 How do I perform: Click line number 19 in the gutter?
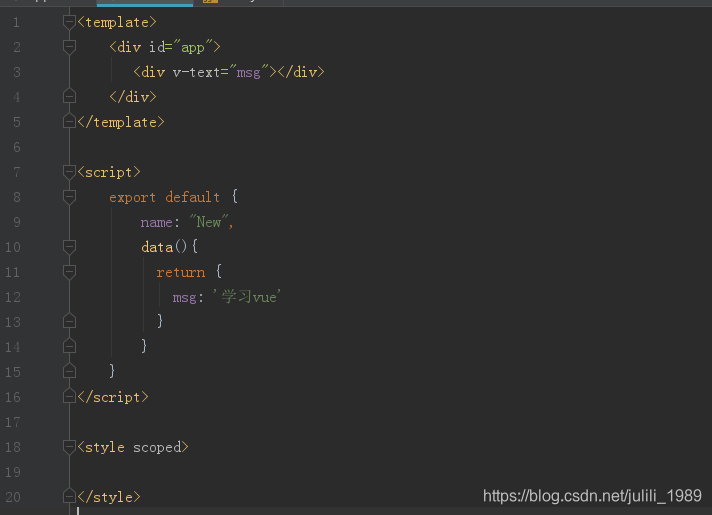[x=13, y=472]
